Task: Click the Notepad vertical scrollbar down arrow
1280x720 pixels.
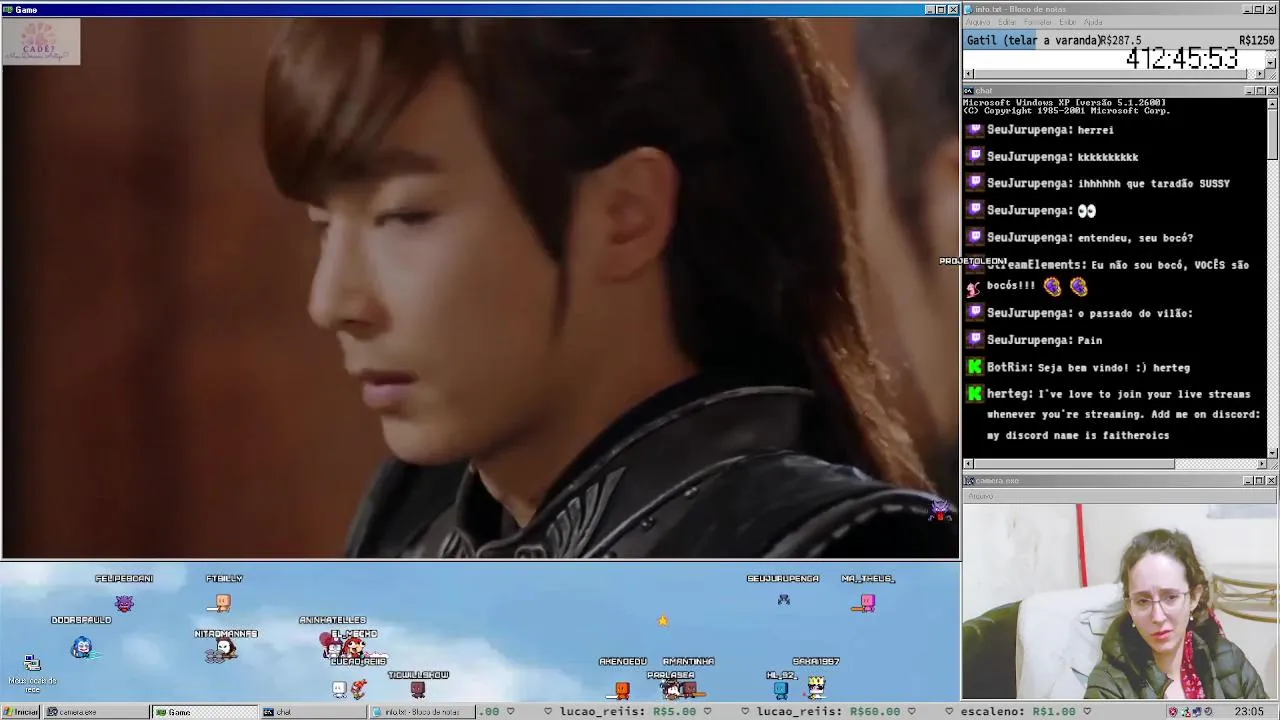Action: pyautogui.click(x=1272, y=63)
